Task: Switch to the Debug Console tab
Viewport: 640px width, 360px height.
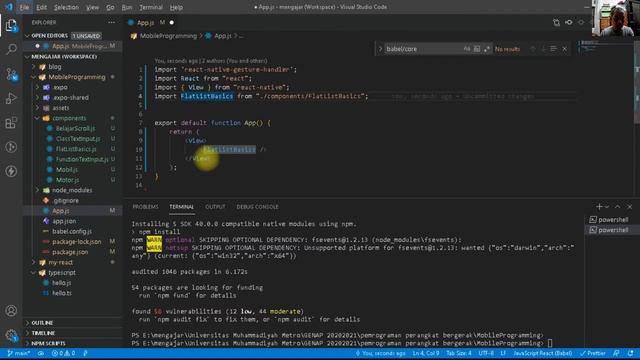Action: 257,207
